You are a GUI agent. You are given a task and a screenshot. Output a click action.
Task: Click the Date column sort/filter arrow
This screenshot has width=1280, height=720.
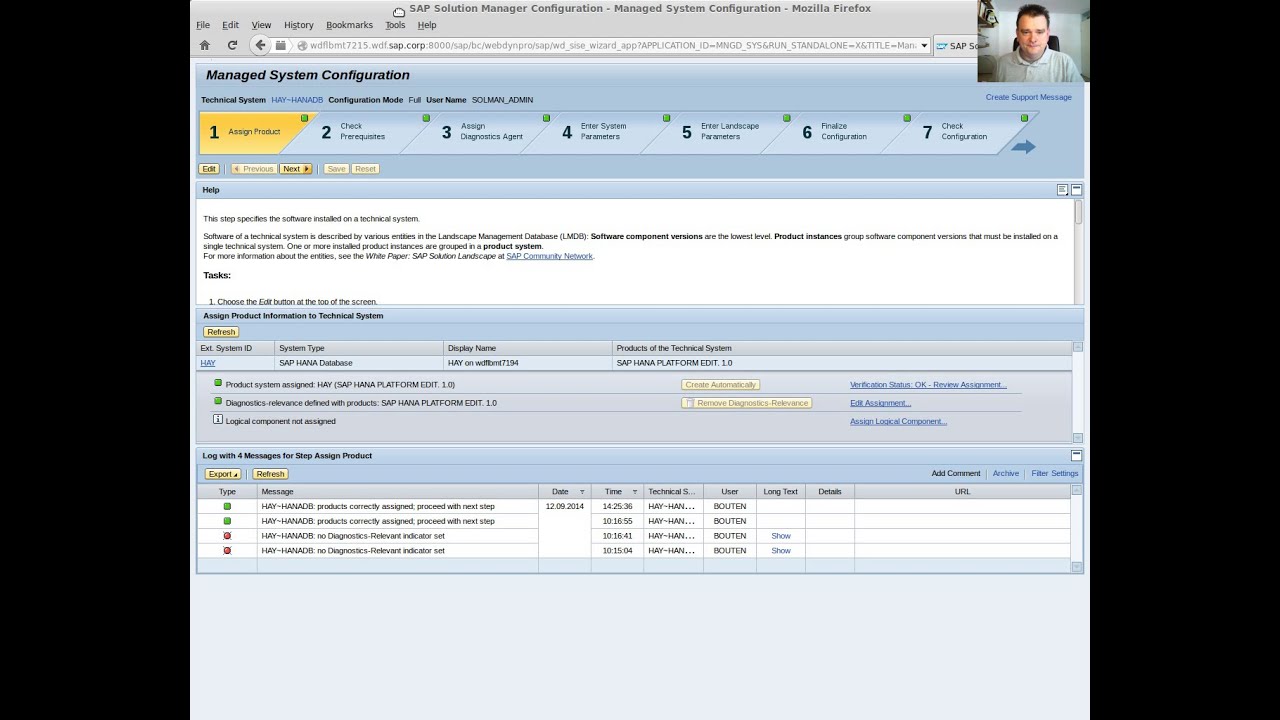(x=582, y=492)
